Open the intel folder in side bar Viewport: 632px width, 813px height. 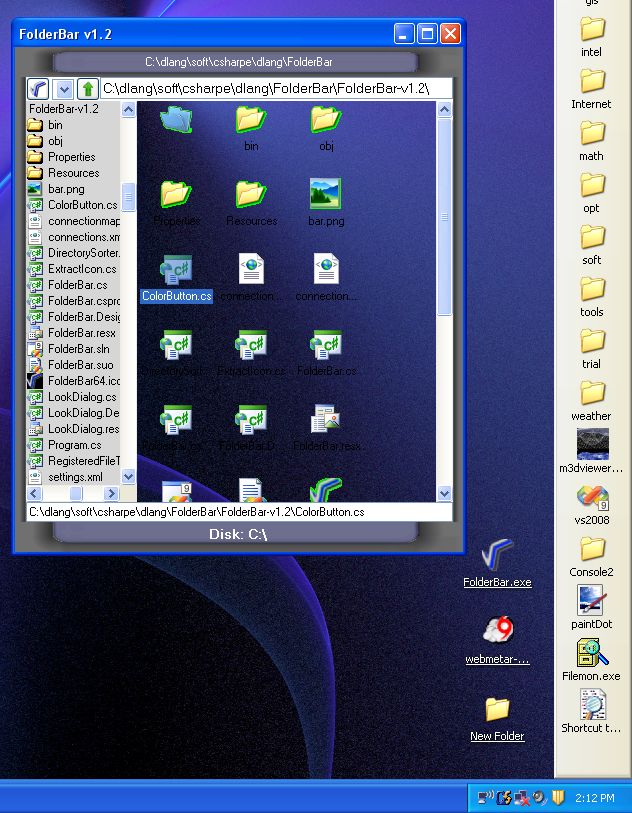click(x=592, y=36)
